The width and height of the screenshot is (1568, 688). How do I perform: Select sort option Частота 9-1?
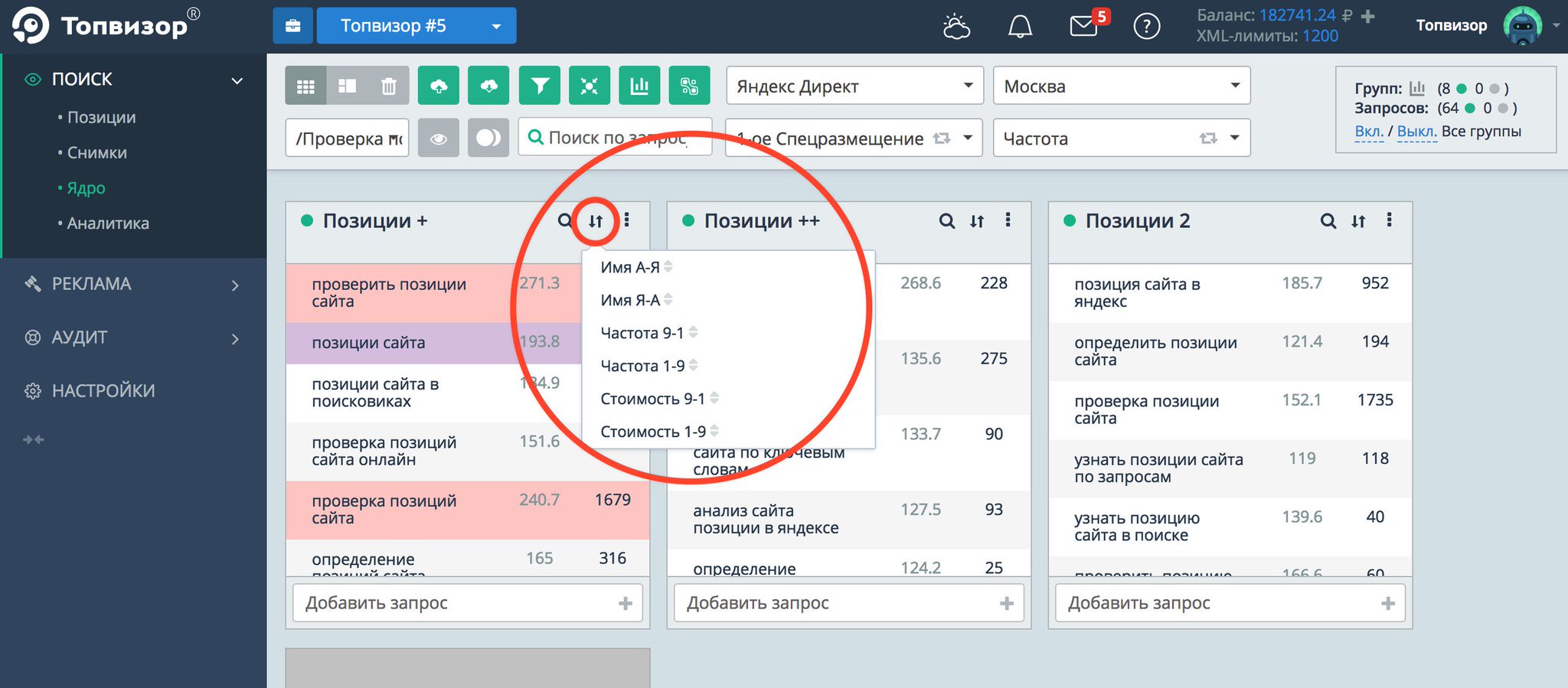(642, 333)
